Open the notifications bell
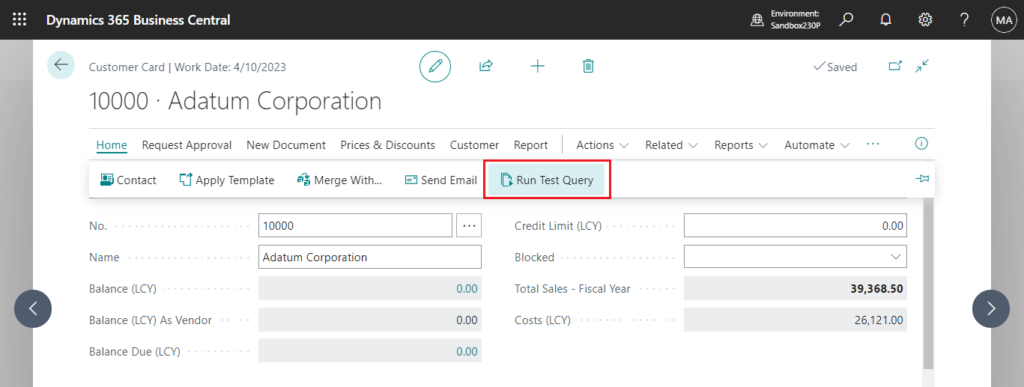 886,20
